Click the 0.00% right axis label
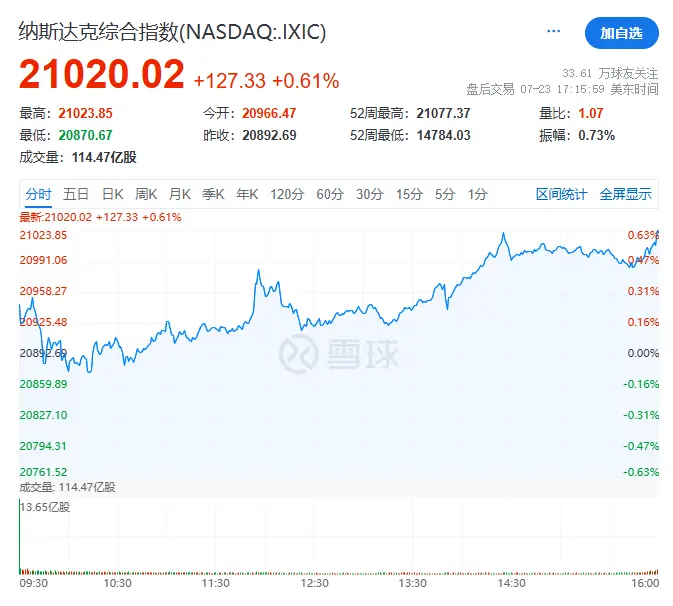This screenshot has width=673, height=606. pyautogui.click(x=643, y=353)
